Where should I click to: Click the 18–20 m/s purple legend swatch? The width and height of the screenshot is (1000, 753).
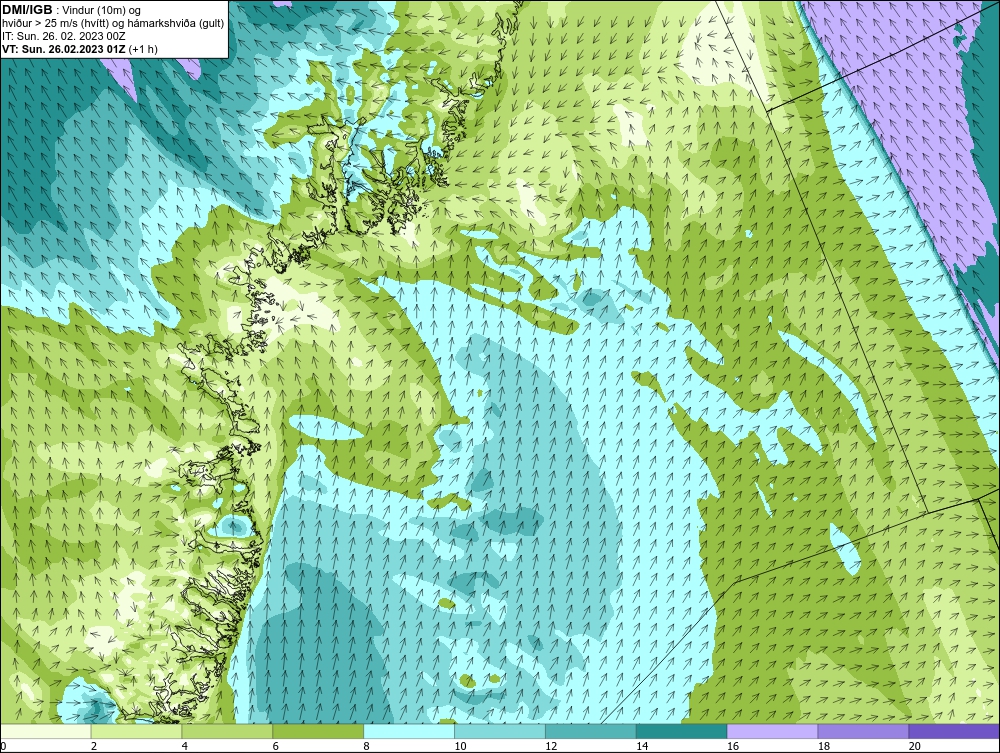864,731
